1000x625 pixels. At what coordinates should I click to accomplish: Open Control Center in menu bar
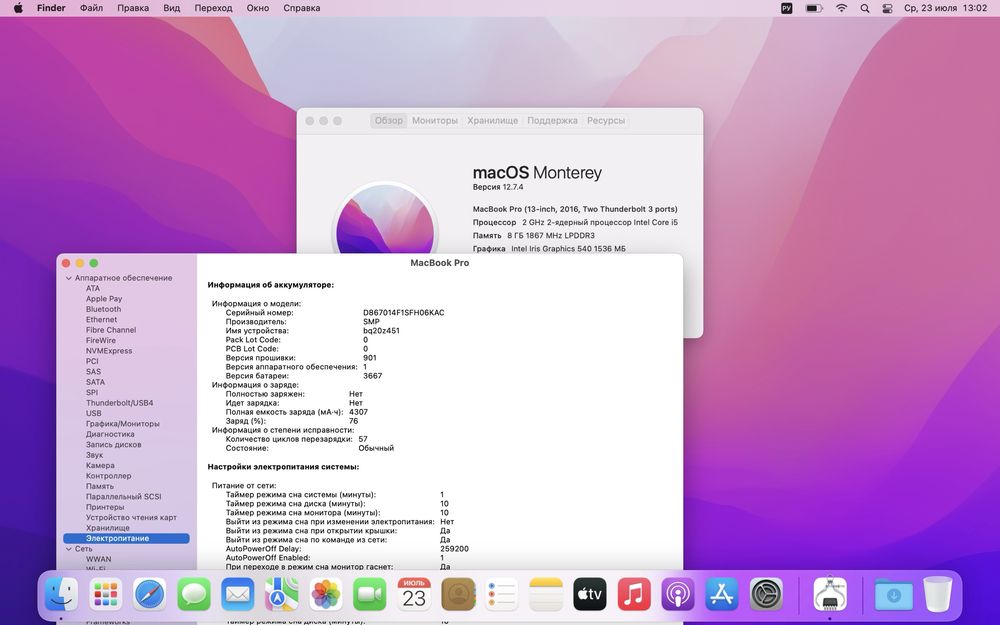click(x=887, y=8)
